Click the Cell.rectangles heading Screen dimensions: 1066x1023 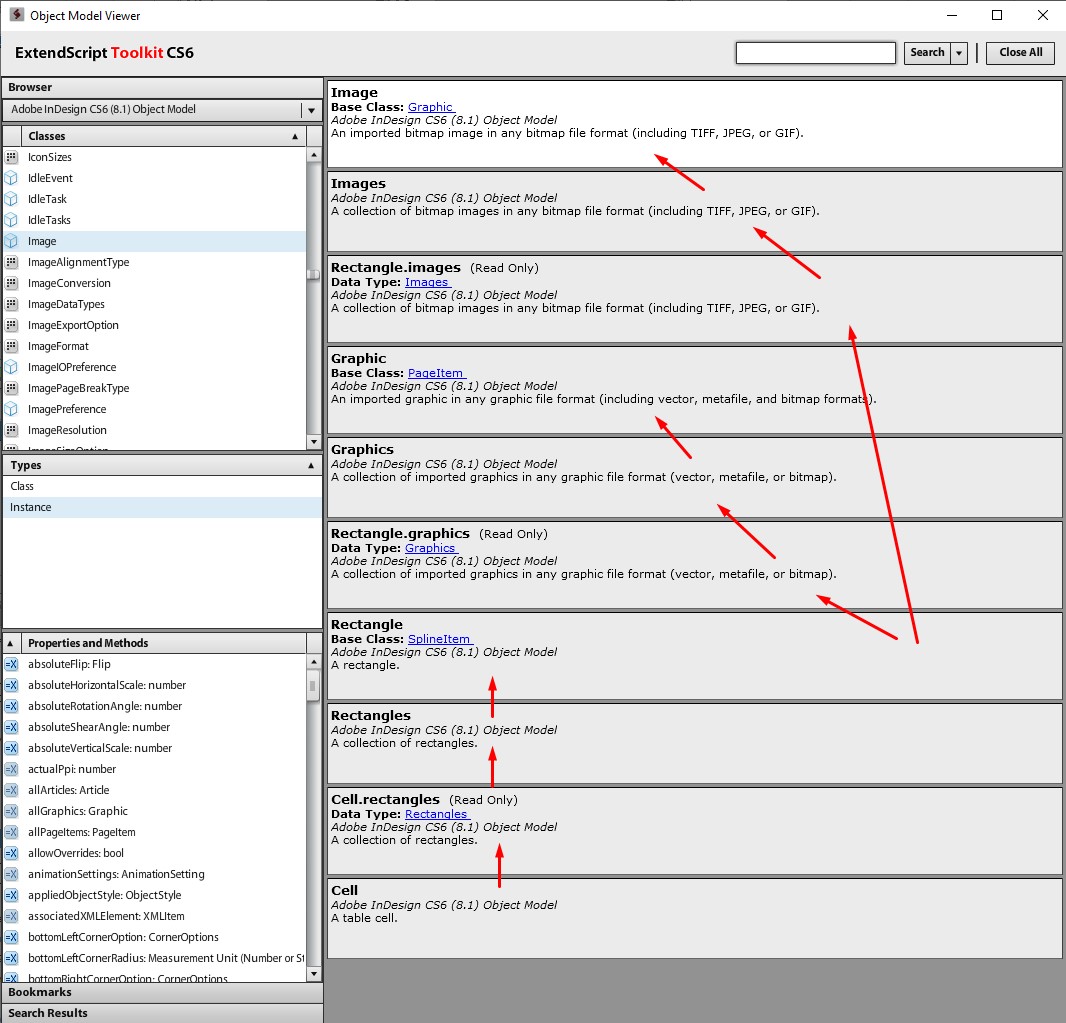point(385,801)
